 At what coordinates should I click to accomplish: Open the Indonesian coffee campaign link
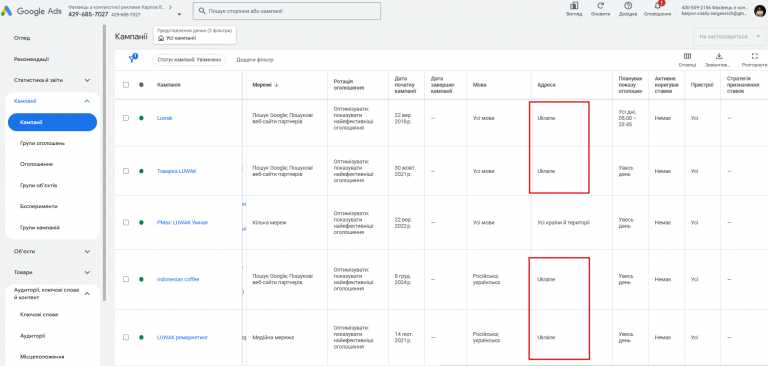coord(178,279)
